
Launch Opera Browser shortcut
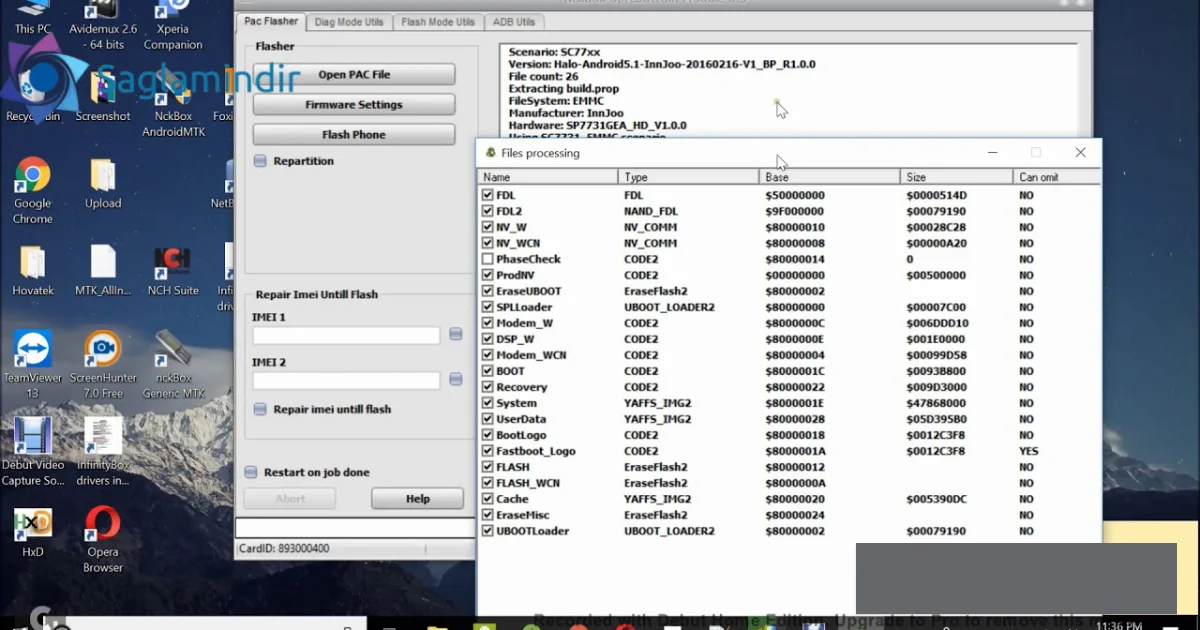103,539
